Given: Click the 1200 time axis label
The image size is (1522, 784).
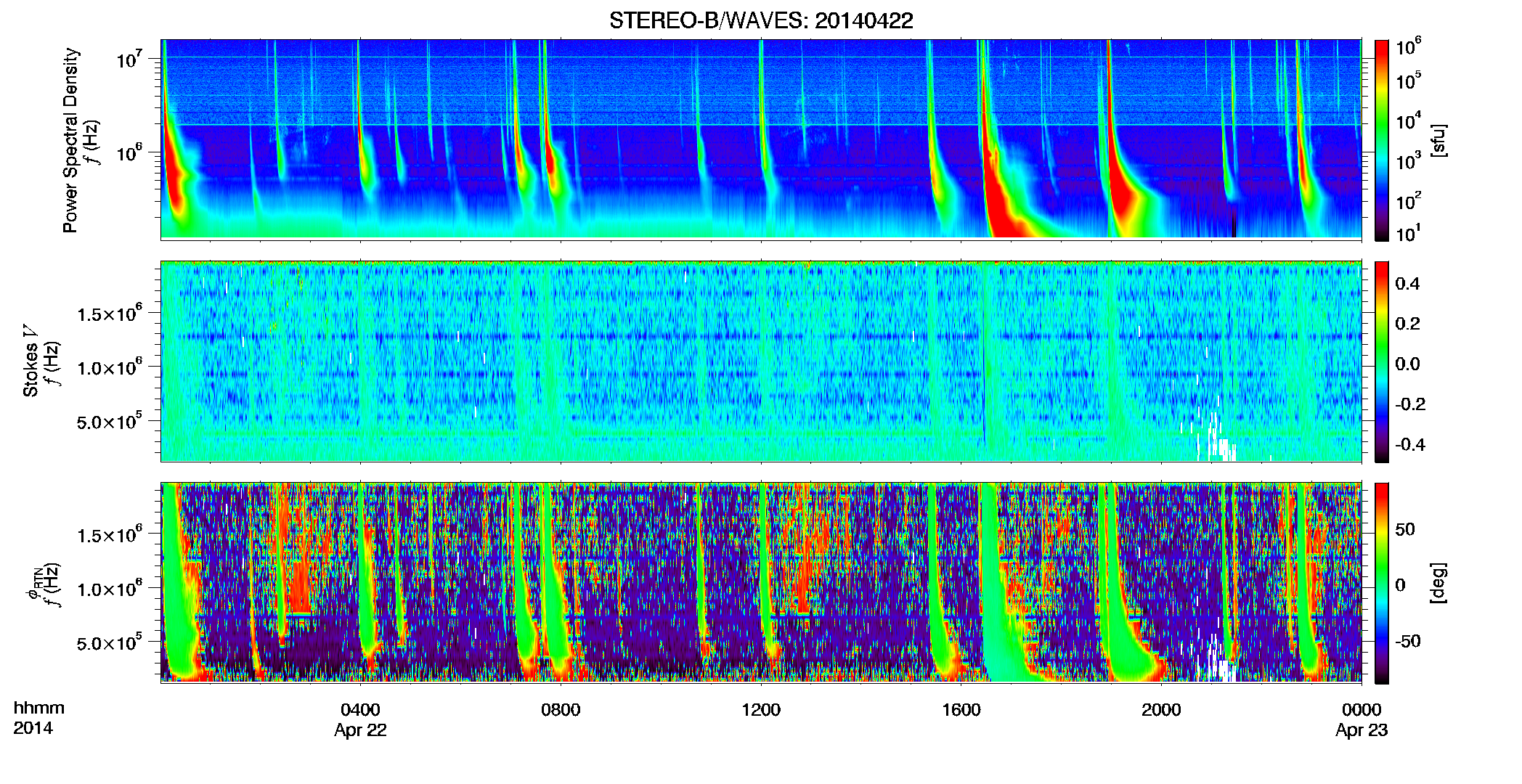Looking at the screenshot, I should point(761,710).
